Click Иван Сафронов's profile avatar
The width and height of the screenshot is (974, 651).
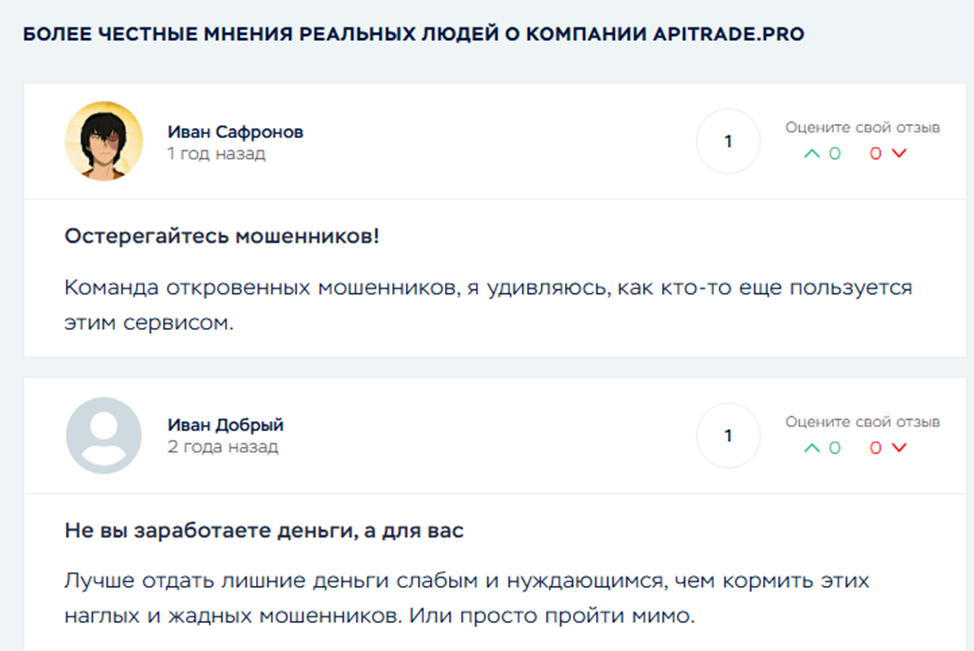coord(104,141)
